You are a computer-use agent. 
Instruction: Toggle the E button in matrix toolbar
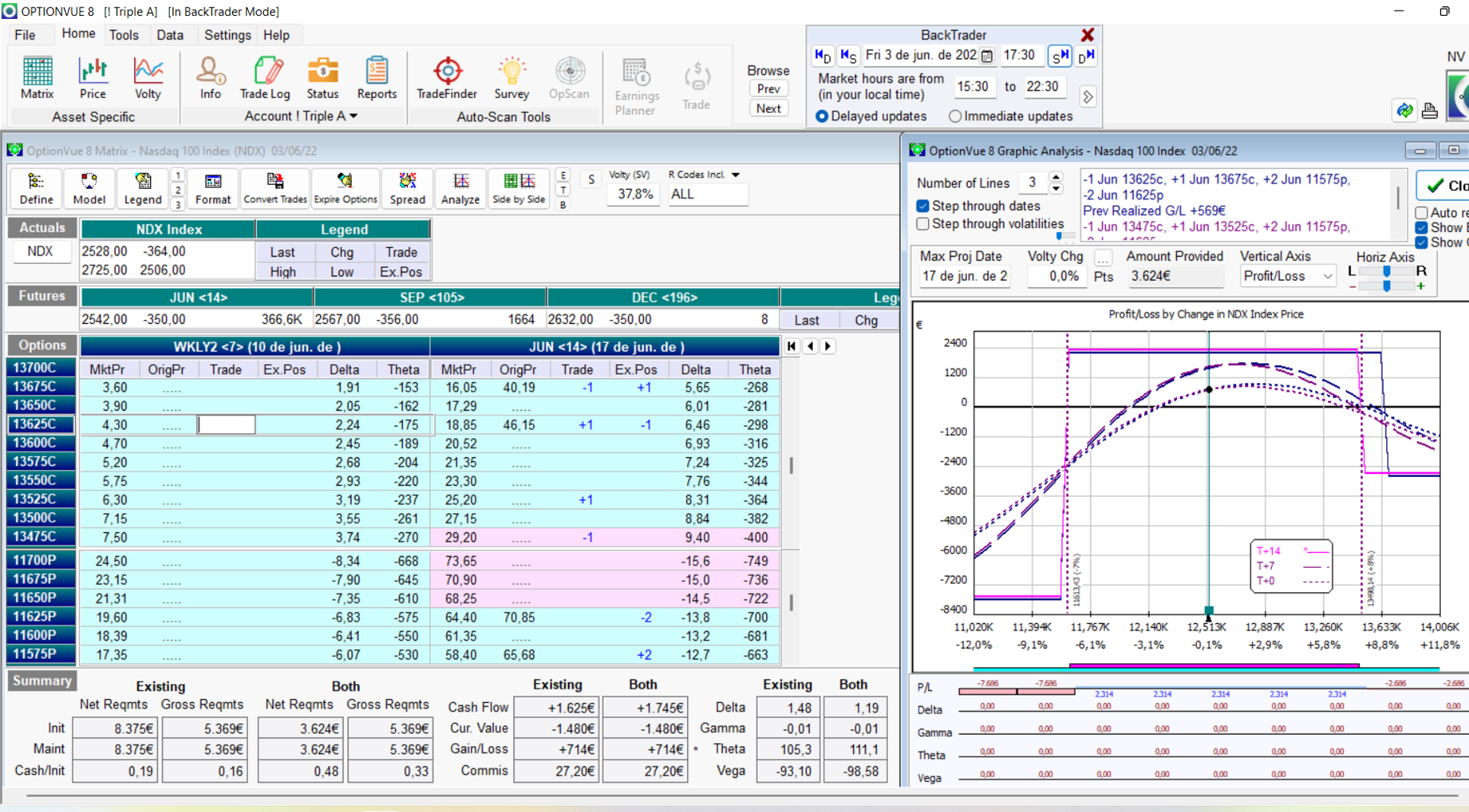pyautogui.click(x=563, y=175)
